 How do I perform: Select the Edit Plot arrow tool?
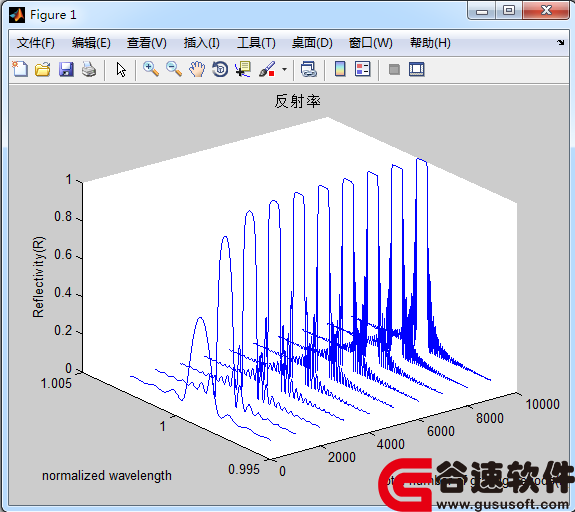[x=121, y=69]
